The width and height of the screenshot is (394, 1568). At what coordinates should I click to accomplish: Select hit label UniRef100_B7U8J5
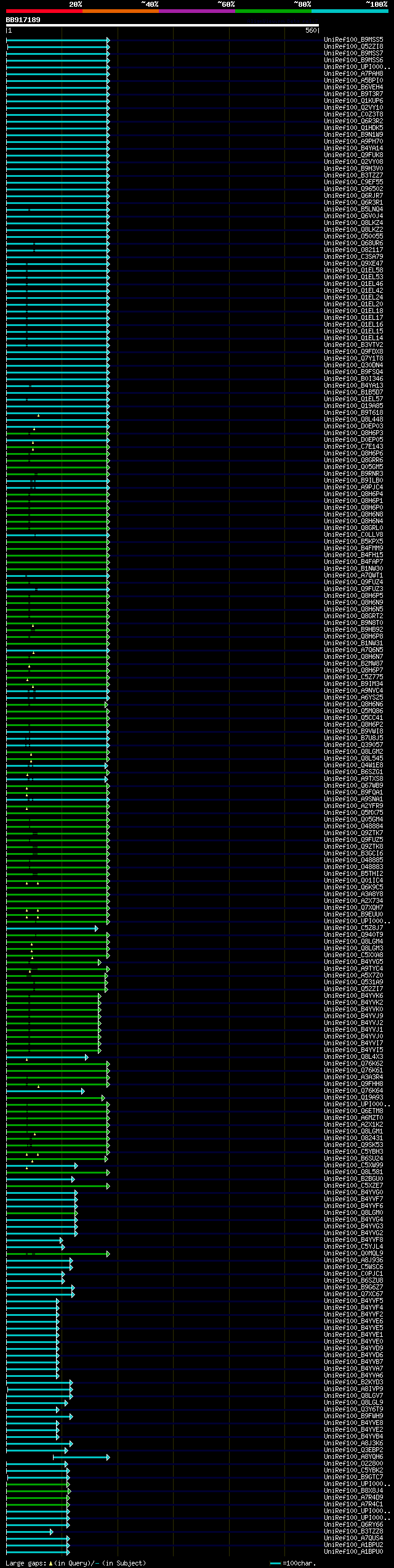[x=353, y=738]
